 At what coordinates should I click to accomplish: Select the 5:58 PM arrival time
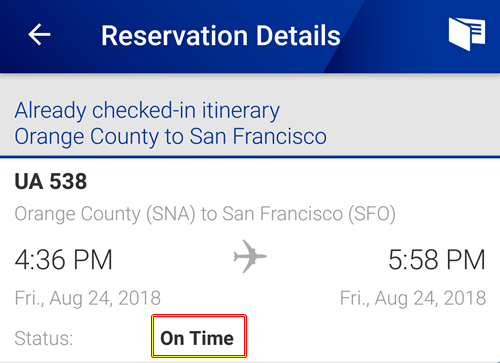click(437, 260)
